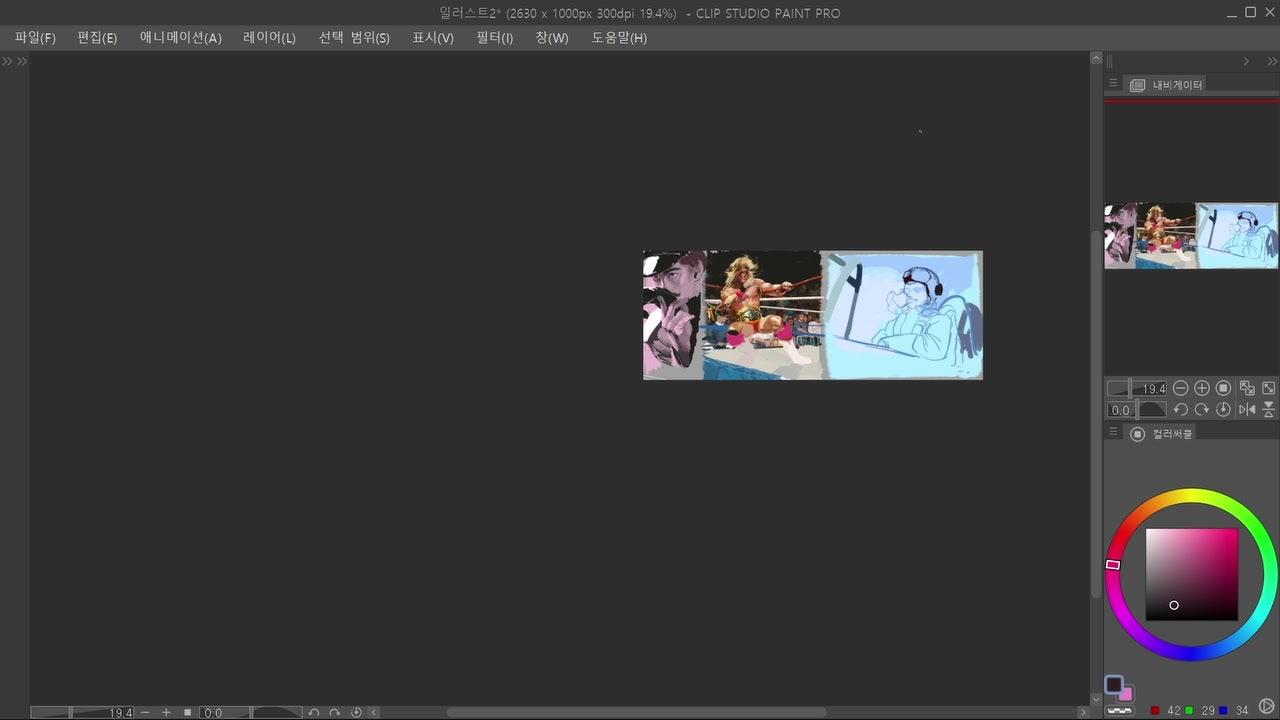Image resolution: width=1280 pixels, height=720 pixels.
Task: Open the 파일(F) menu
Action: 35,38
